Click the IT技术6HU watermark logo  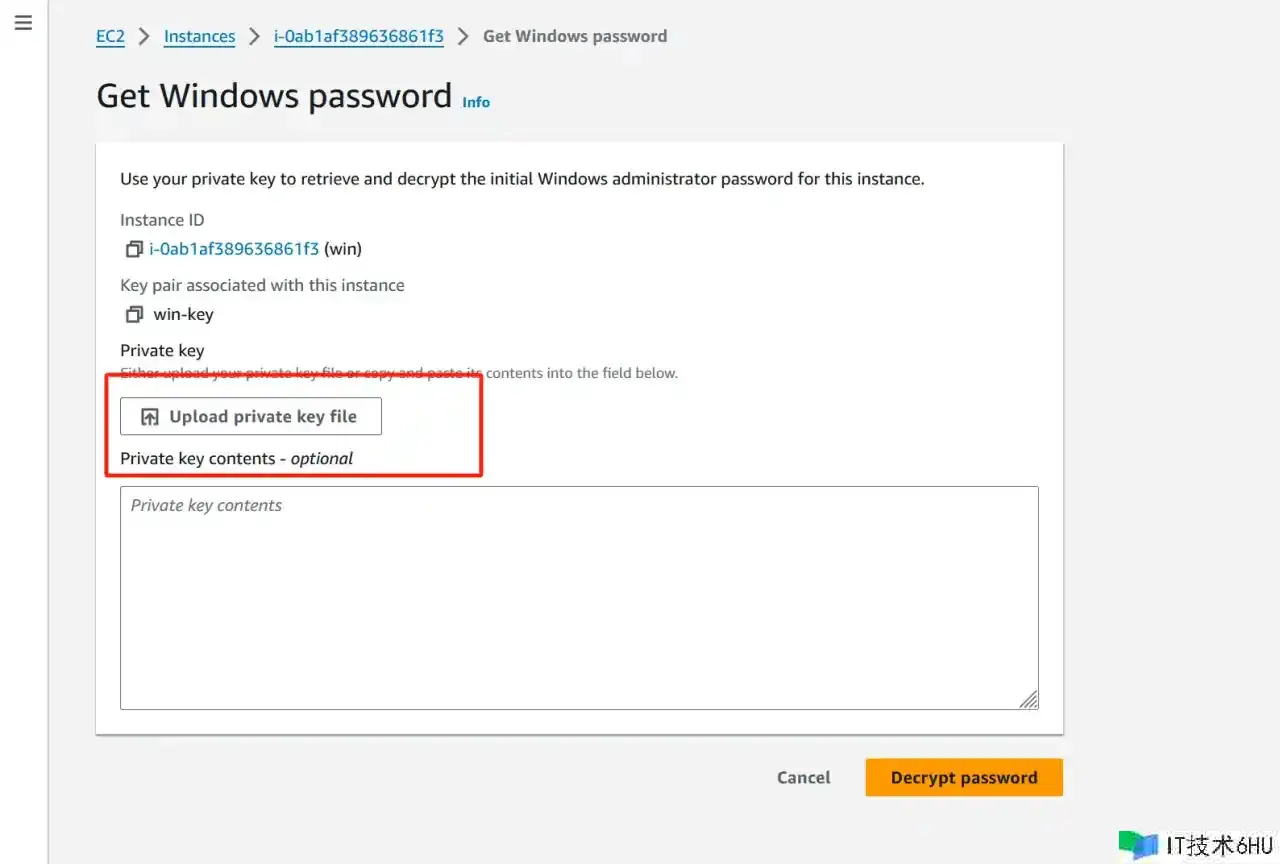tap(1137, 844)
